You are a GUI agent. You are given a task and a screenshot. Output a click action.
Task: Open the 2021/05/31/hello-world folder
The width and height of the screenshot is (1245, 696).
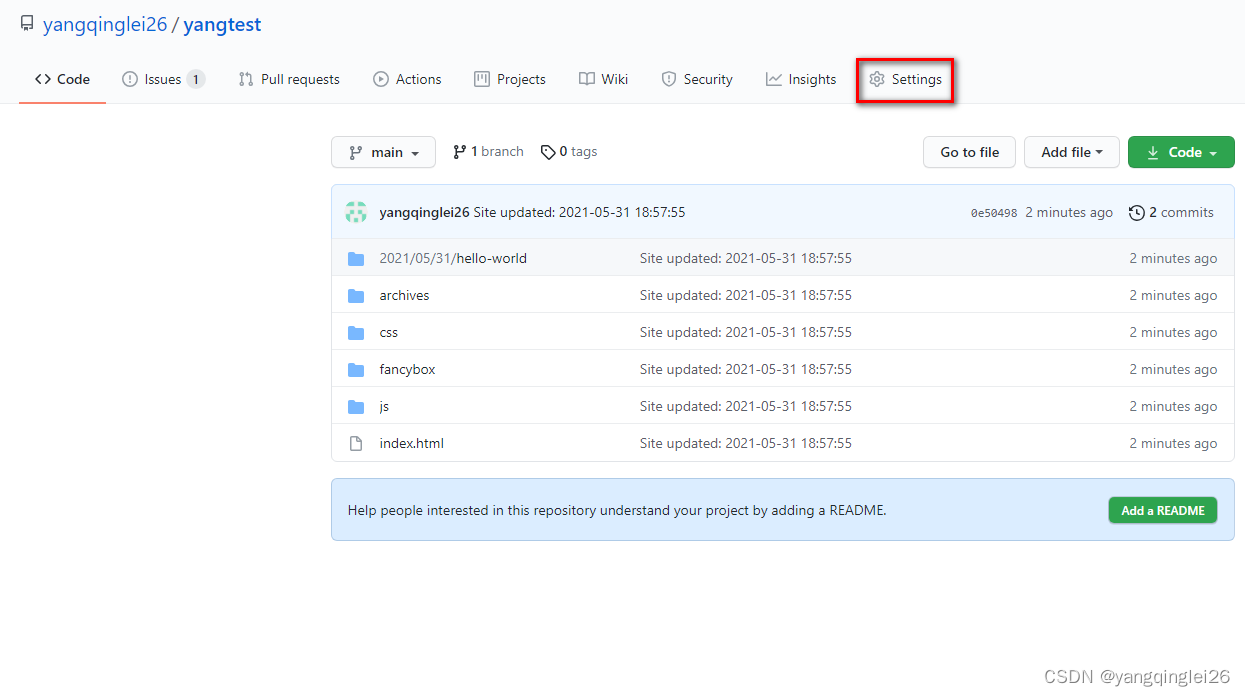click(453, 258)
